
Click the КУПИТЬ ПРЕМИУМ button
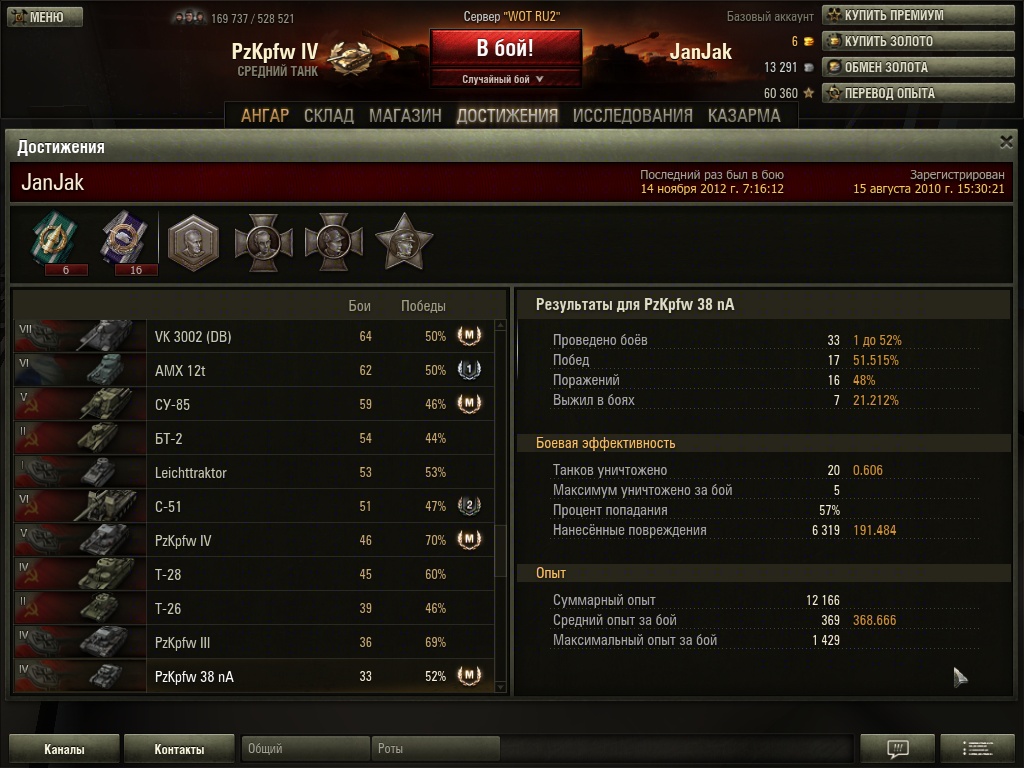918,15
